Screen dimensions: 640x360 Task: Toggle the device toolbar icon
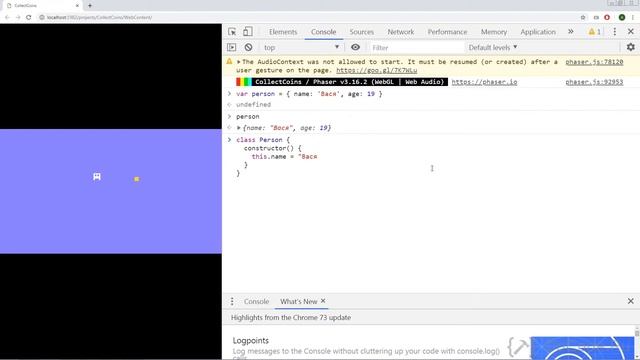(248, 32)
